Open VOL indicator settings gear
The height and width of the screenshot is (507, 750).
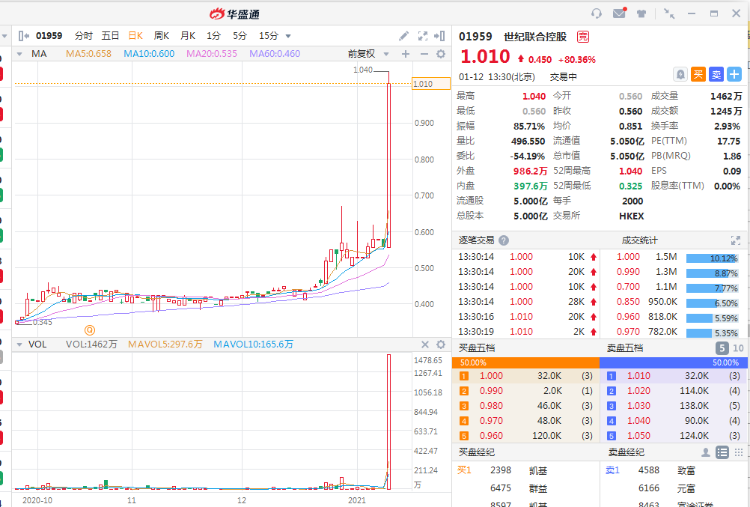point(441,344)
